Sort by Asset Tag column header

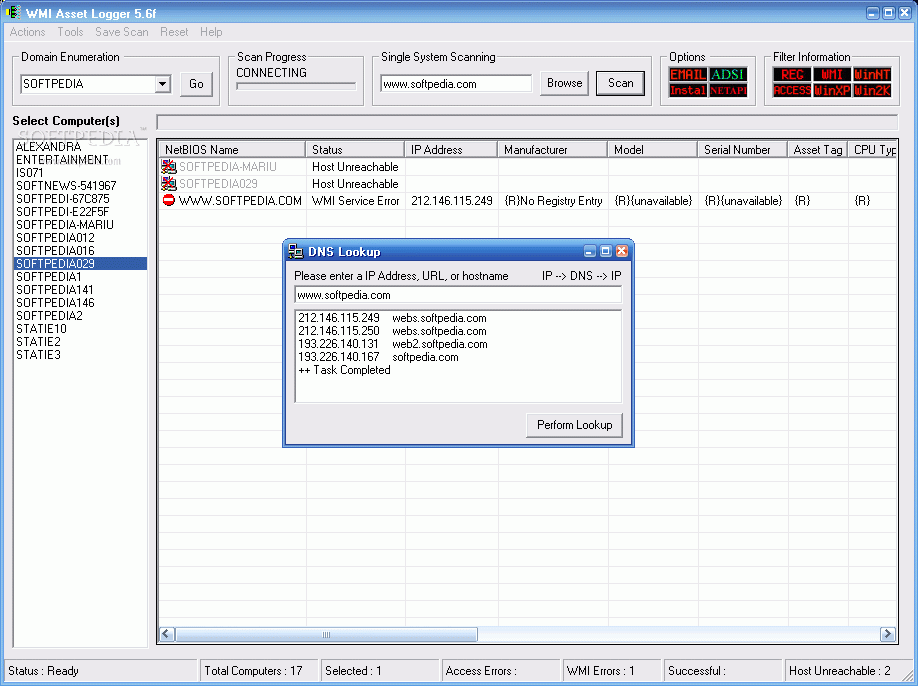tap(817, 150)
